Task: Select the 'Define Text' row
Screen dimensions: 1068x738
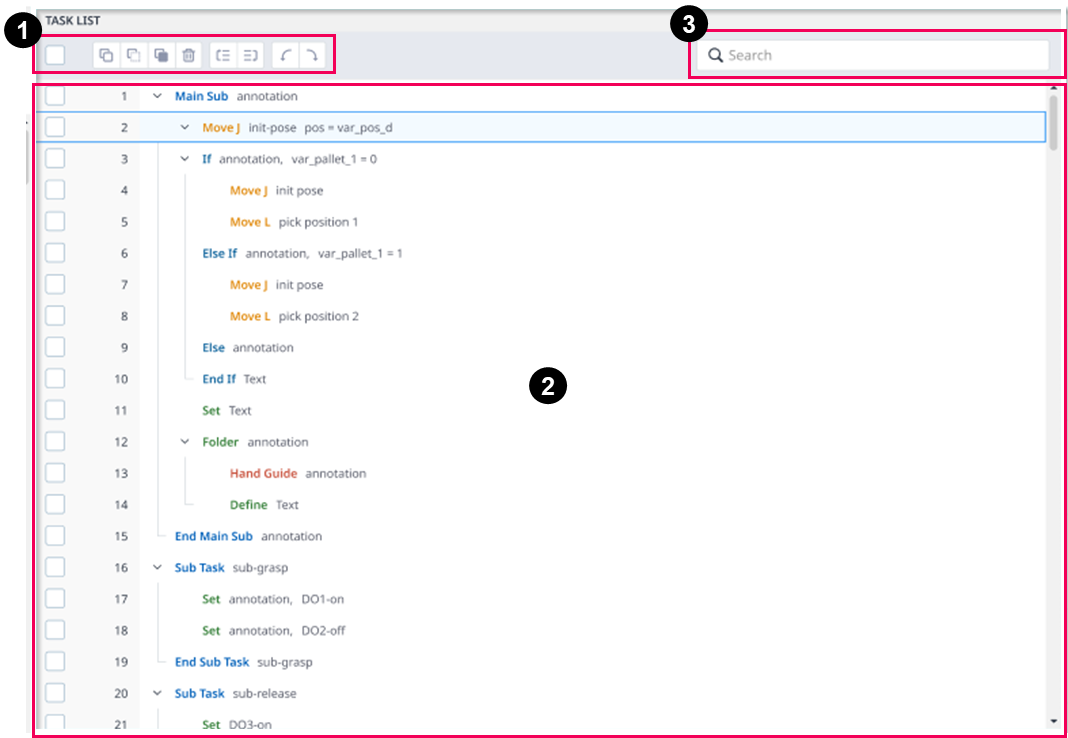Action: (x=541, y=504)
